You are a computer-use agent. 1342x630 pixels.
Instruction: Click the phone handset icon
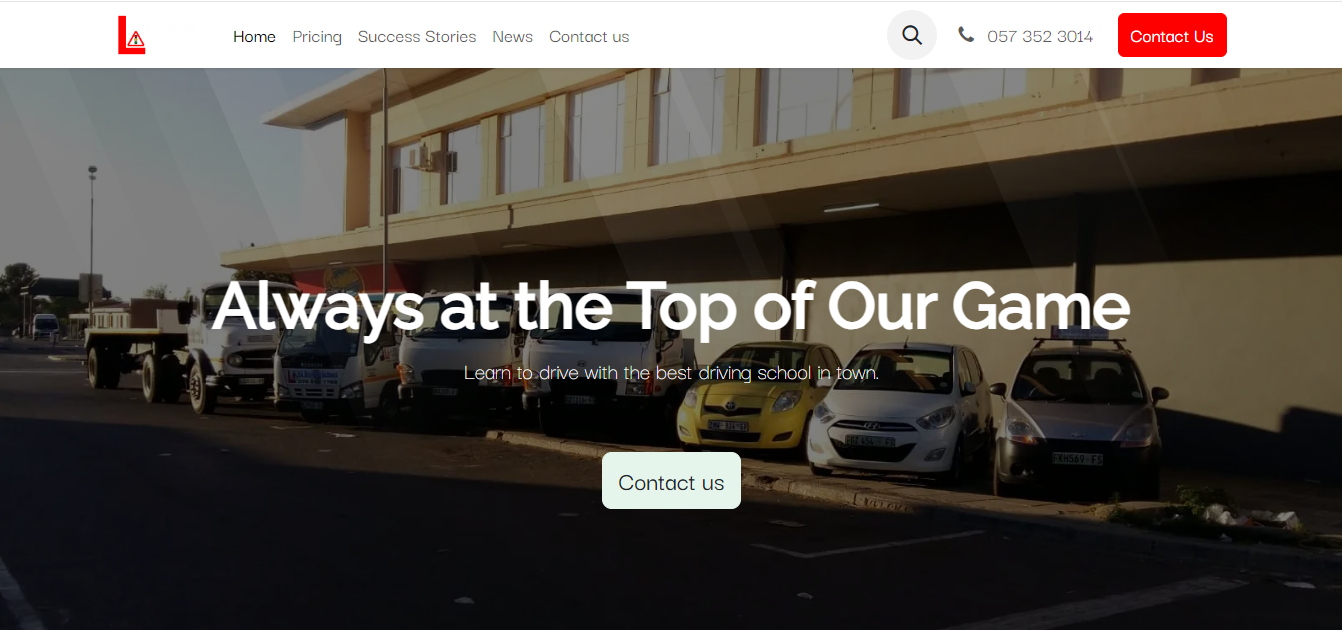[965, 35]
